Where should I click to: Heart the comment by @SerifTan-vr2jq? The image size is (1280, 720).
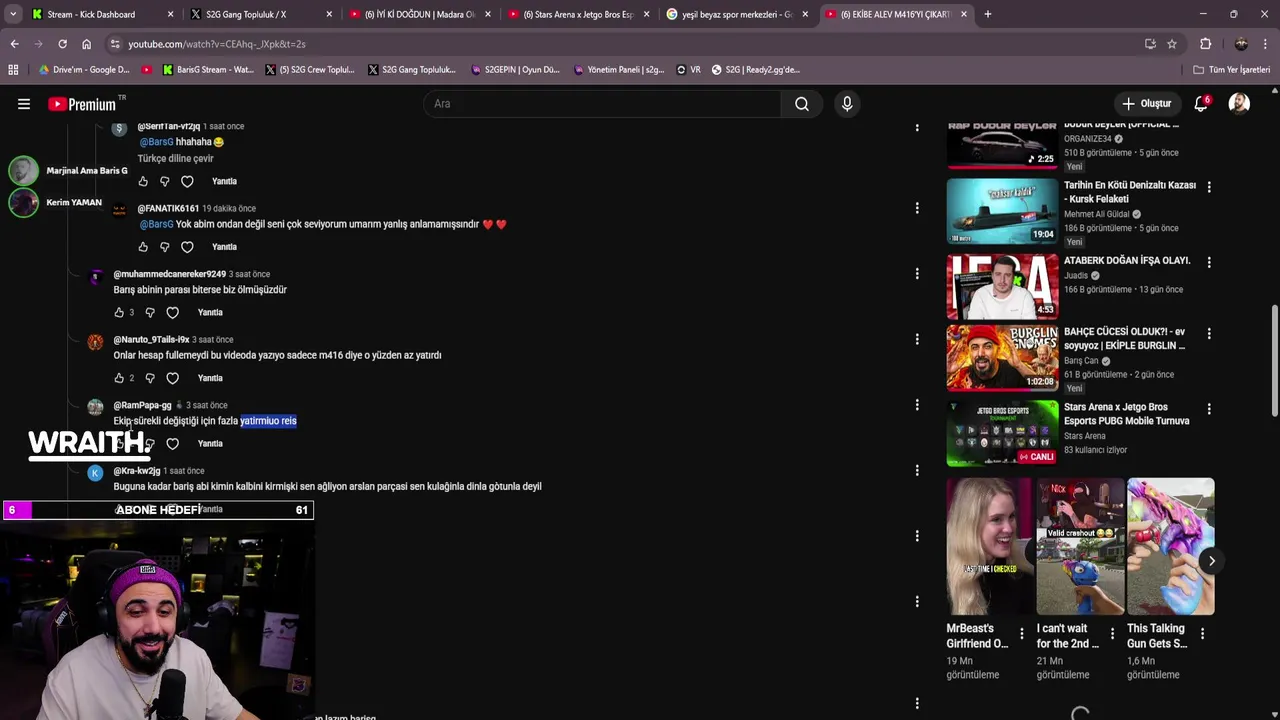(x=187, y=181)
